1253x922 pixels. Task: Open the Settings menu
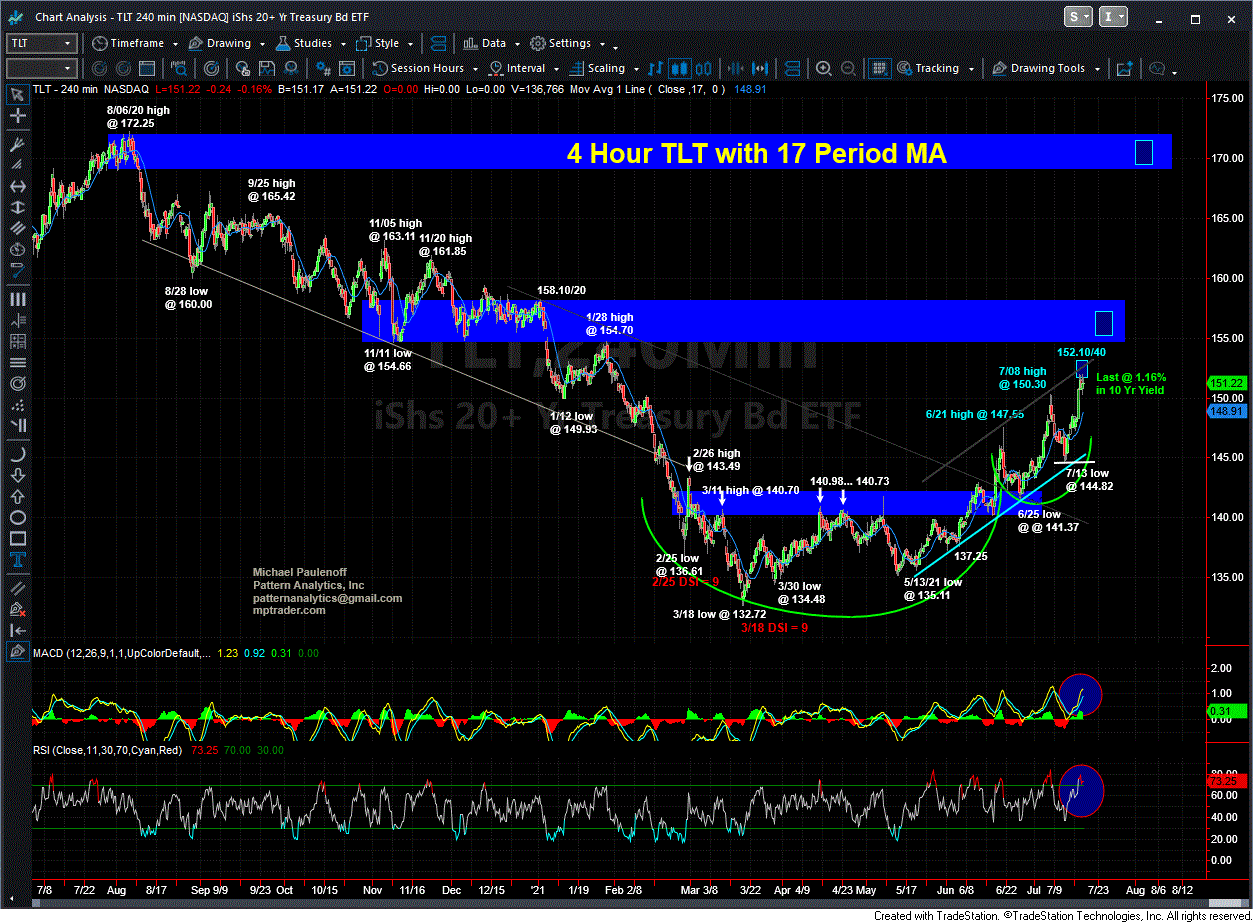pos(561,43)
